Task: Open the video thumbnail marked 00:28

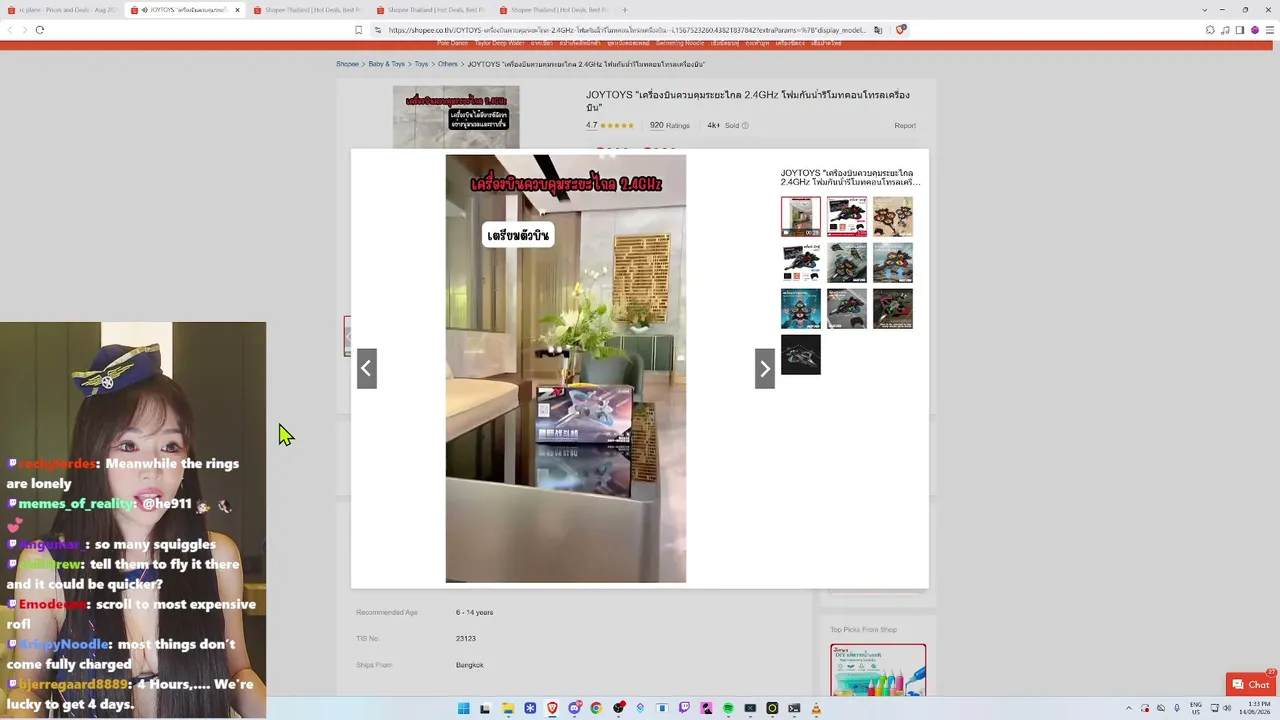Action: (801, 216)
